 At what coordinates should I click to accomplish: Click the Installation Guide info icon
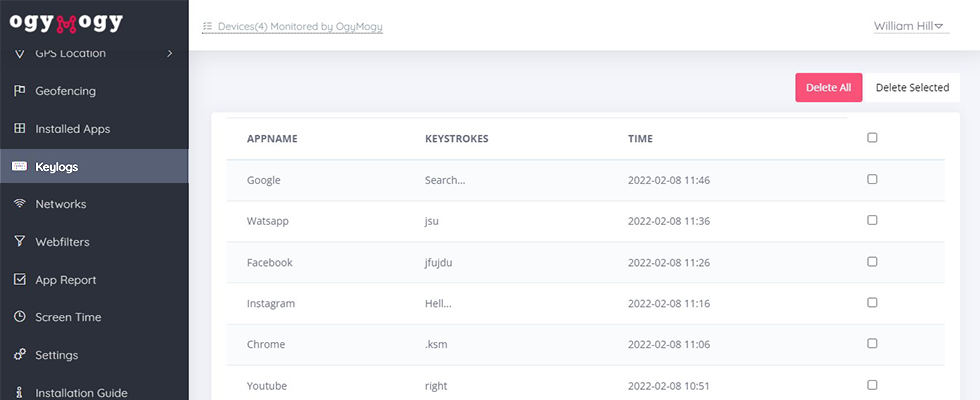coord(19,392)
